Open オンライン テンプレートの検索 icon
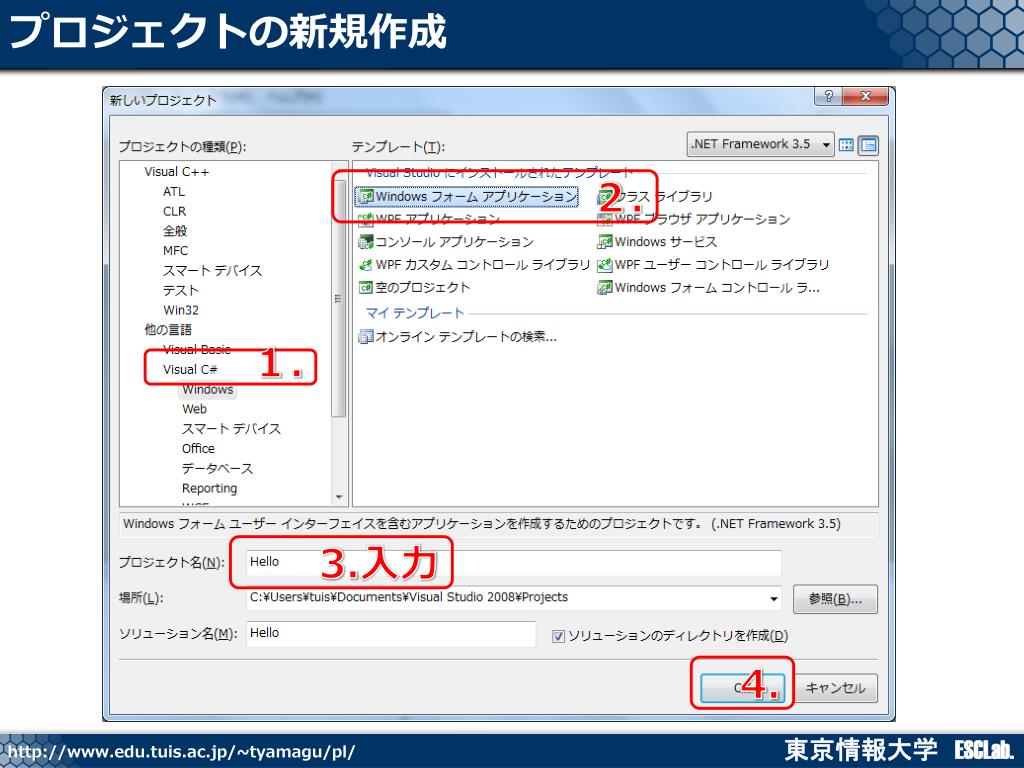The image size is (1024, 768). tap(366, 337)
